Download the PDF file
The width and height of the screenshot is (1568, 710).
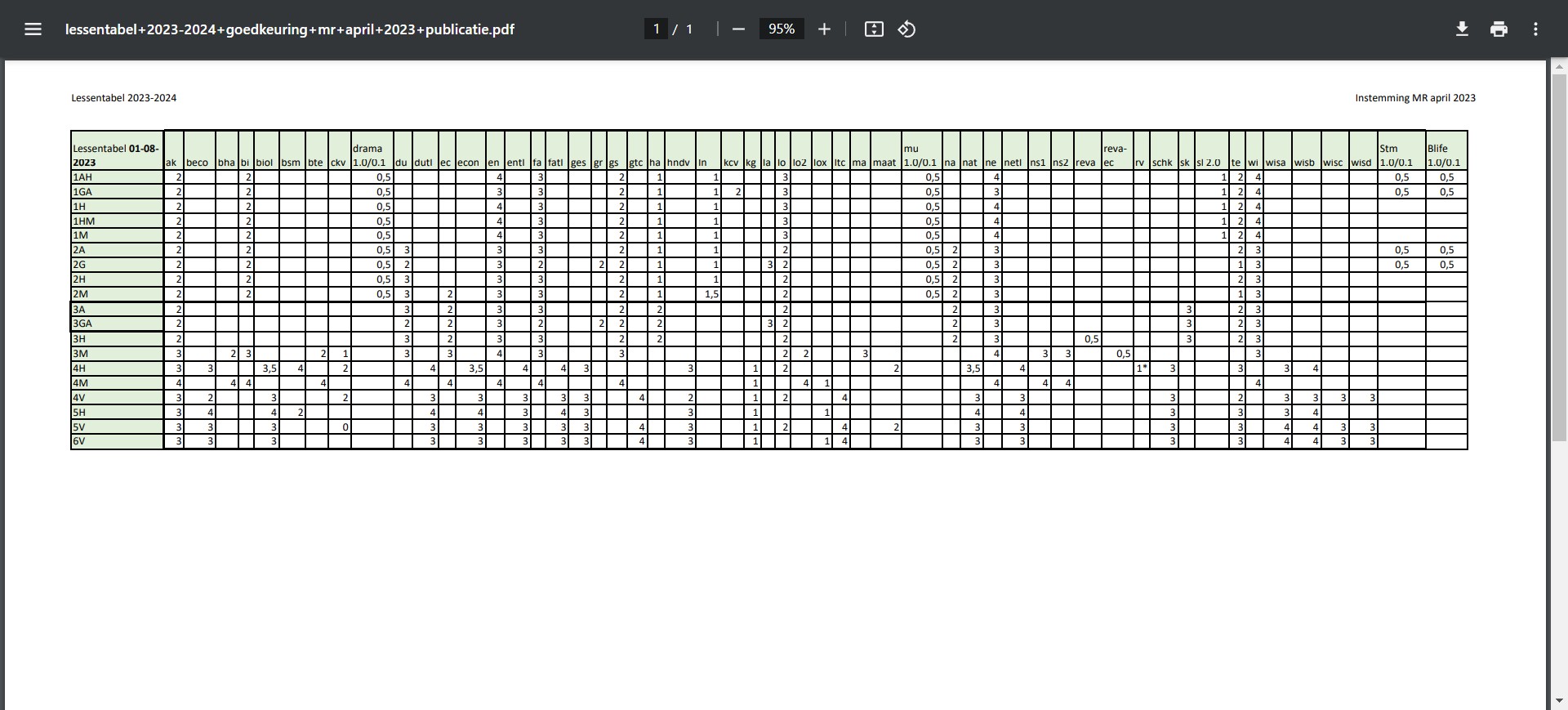(x=1462, y=29)
